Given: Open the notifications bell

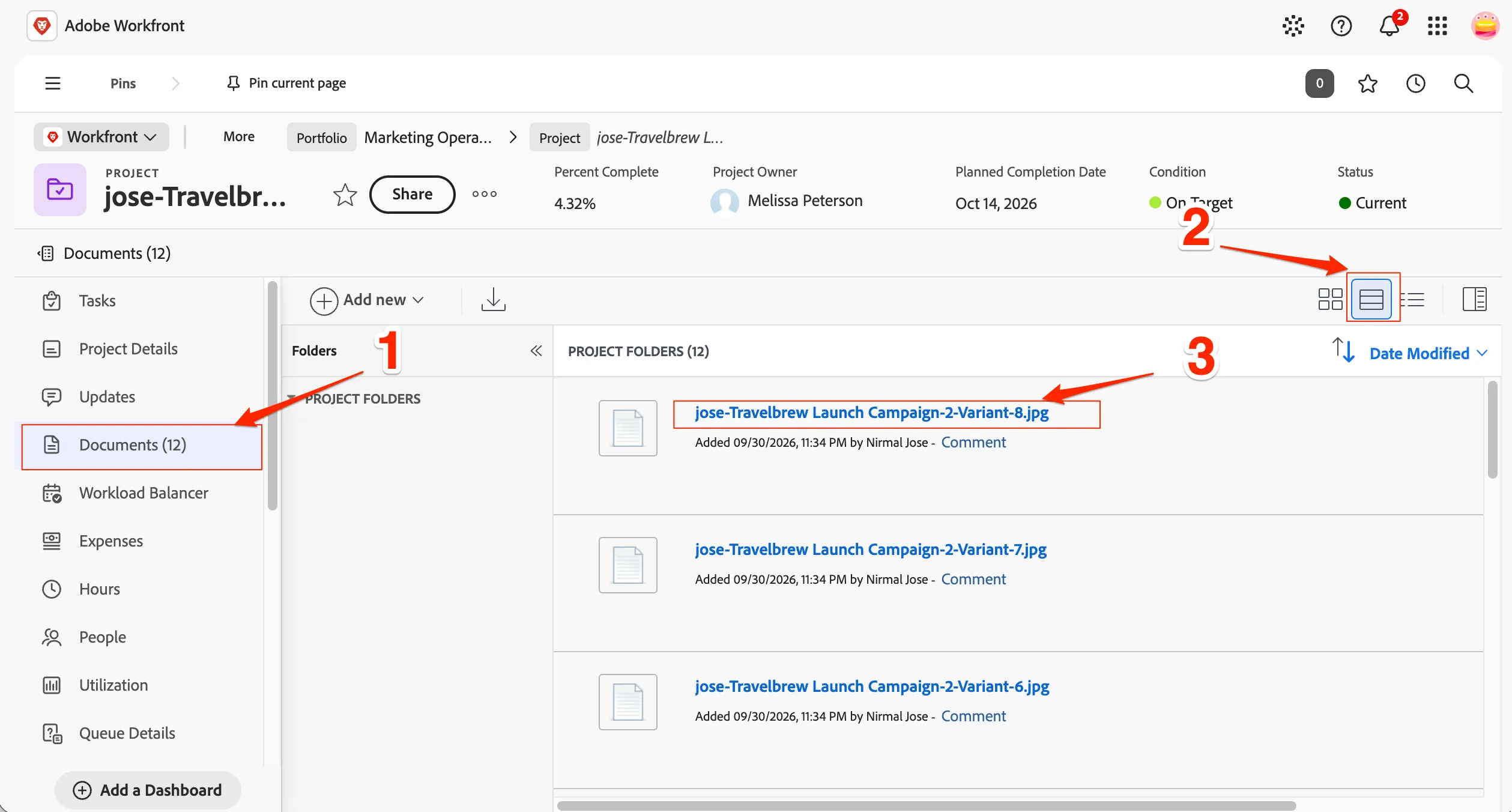Looking at the screenshot, I should coord(1389,26).
